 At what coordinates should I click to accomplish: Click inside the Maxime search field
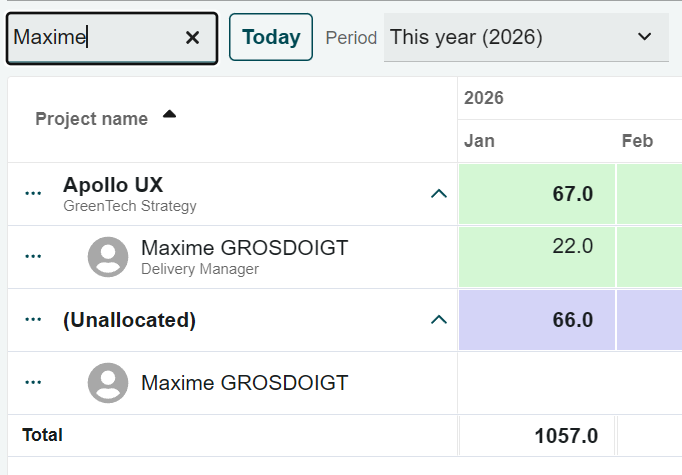point(95,38)
